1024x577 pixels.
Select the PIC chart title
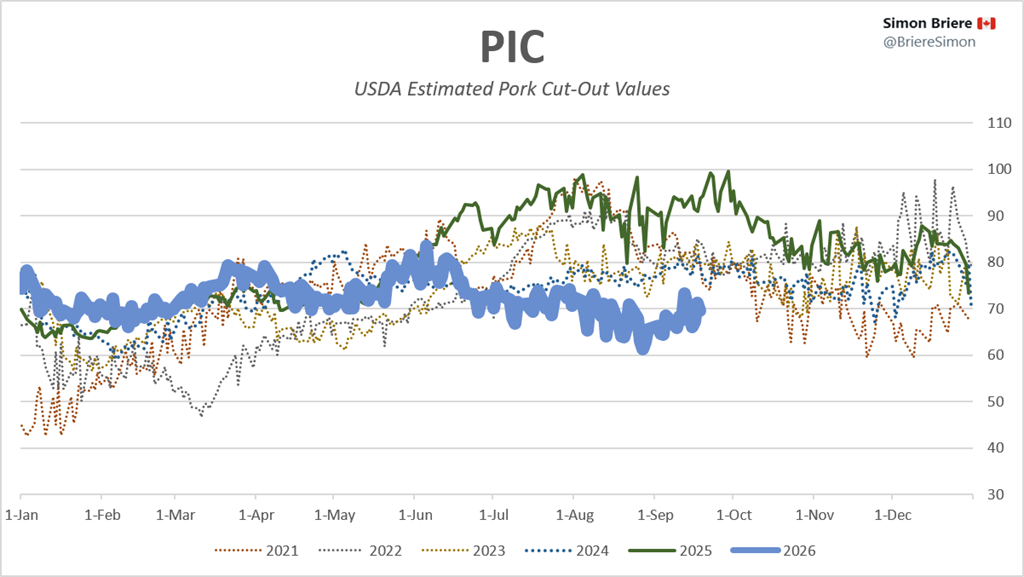pyautogui.click(x=512, y=47)
